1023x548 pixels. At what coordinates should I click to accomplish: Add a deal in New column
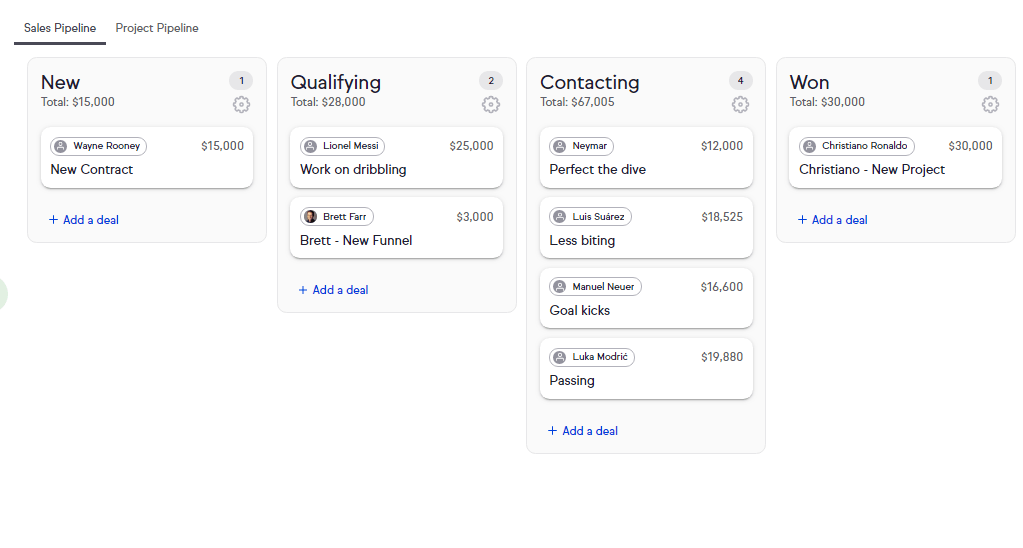click(84, 220)
